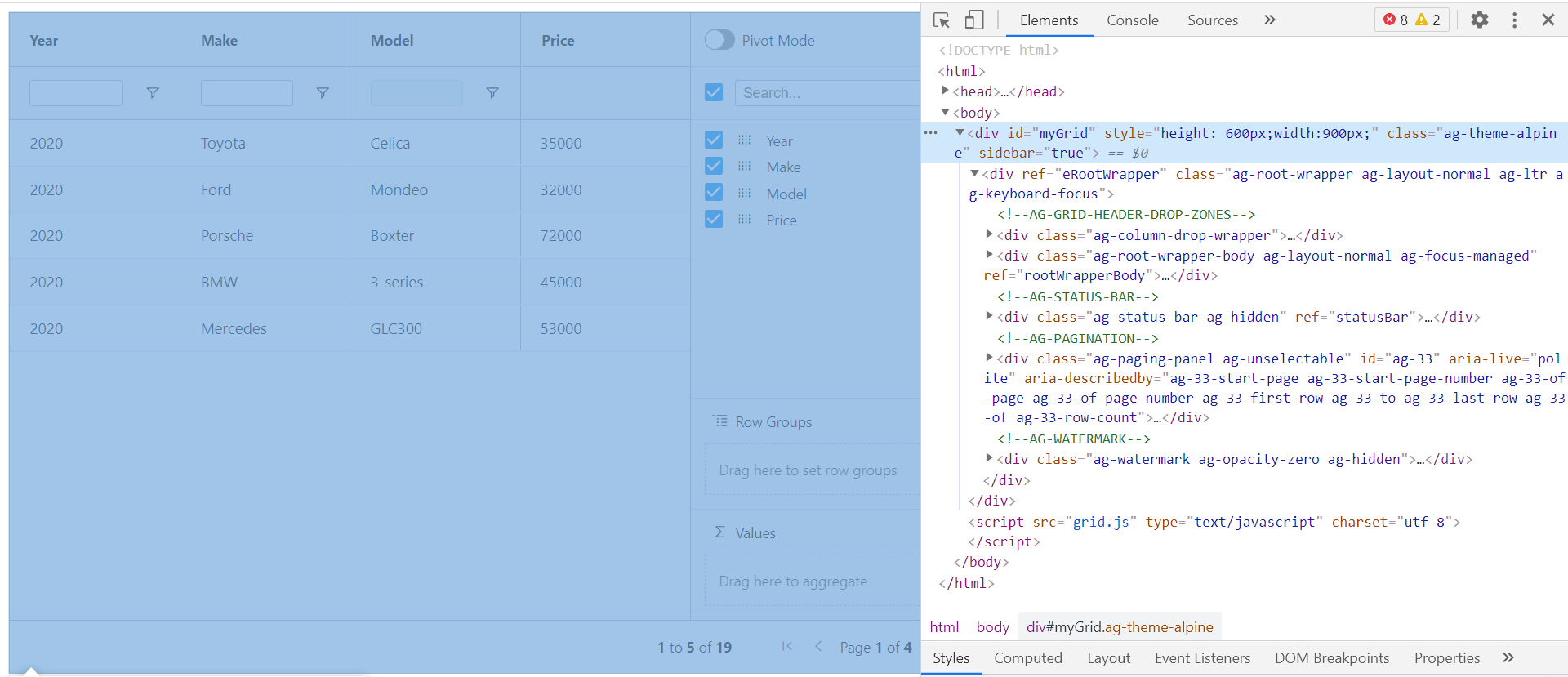The height and width of the screenshot is (677, 1568).
Task: Close the DevTools panel
Action: (x=1548, y=20)
